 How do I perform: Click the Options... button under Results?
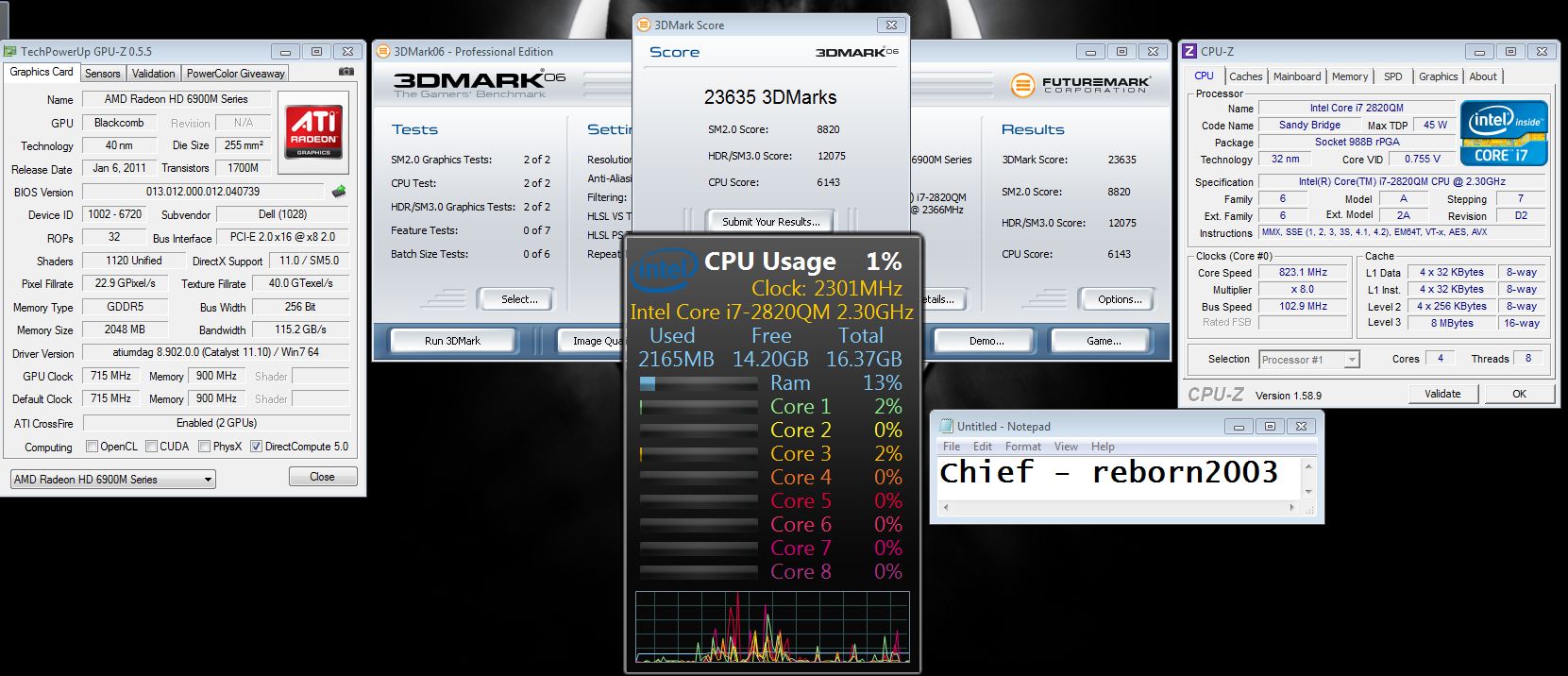(x=1120, y=299)
